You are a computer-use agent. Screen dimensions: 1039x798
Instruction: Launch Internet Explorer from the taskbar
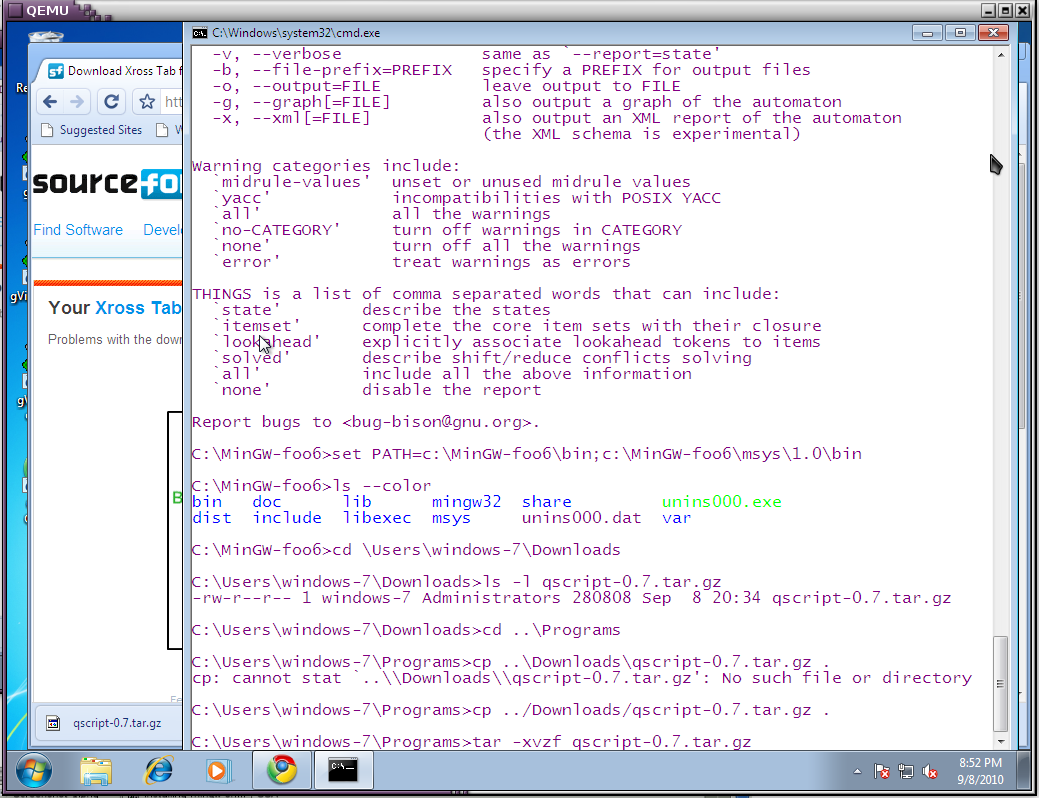point(158,770)
